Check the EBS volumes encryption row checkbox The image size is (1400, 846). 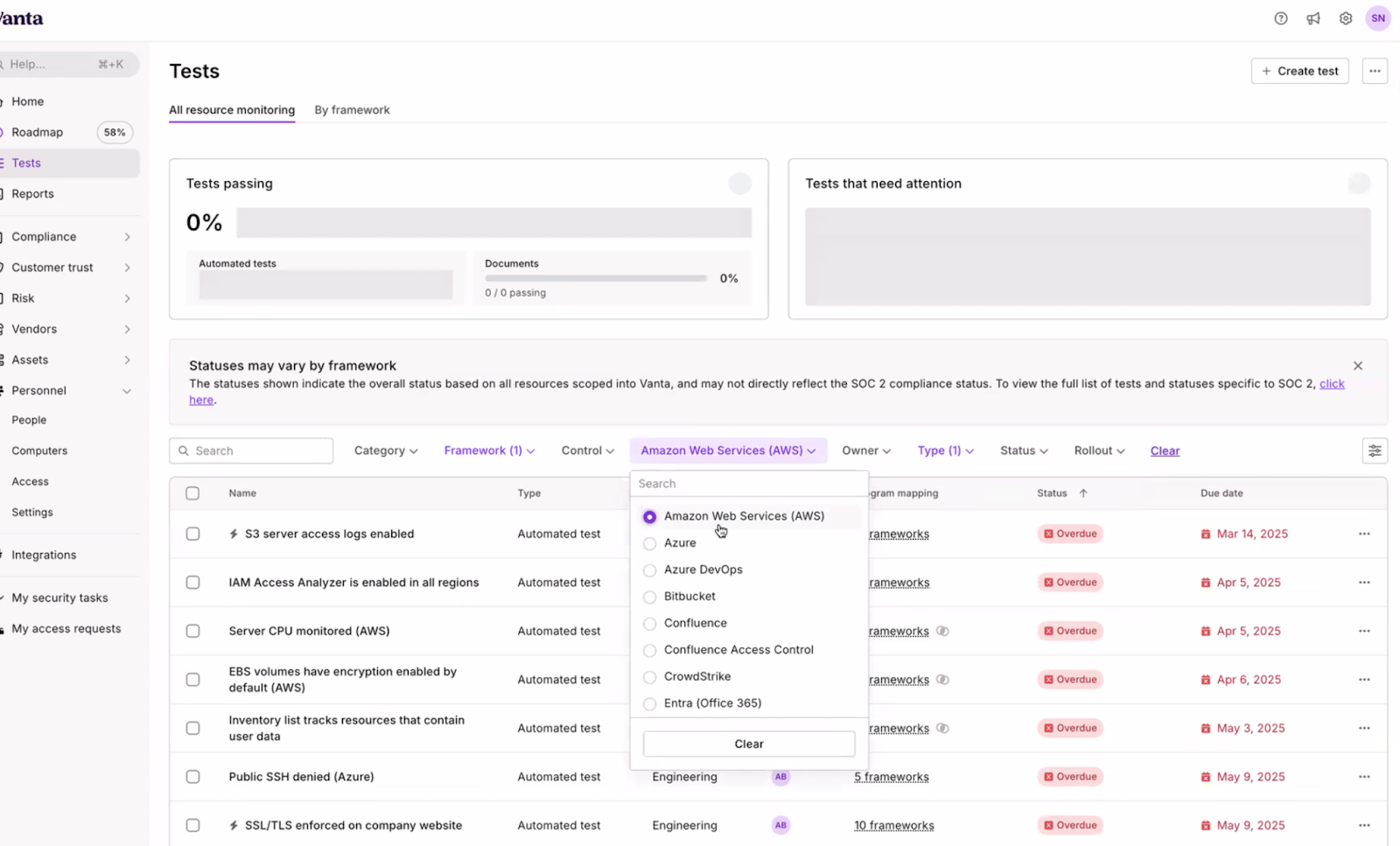(x=192, y=680)
